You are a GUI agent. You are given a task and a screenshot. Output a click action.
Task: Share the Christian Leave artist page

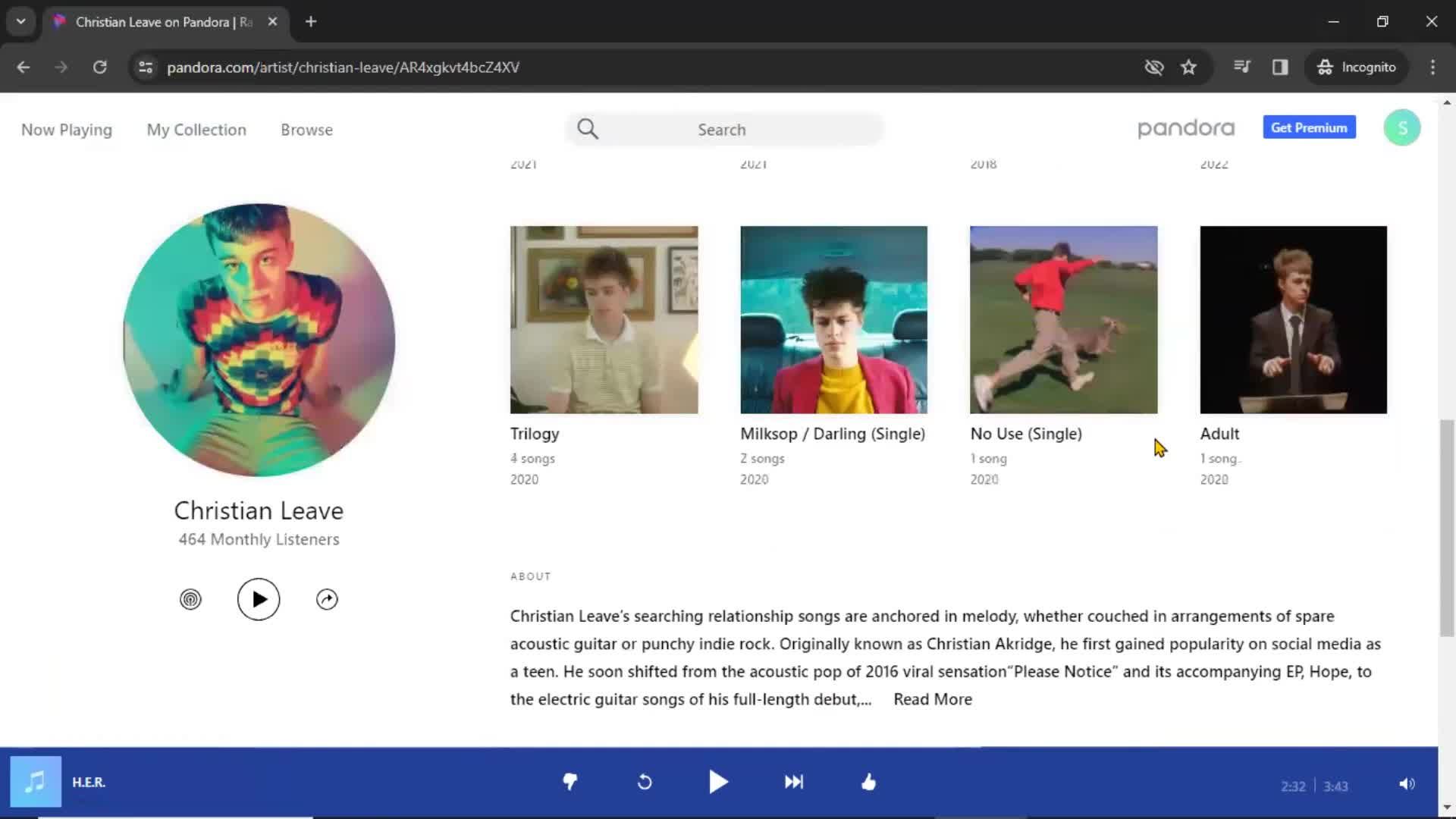(x=327, y=600)
